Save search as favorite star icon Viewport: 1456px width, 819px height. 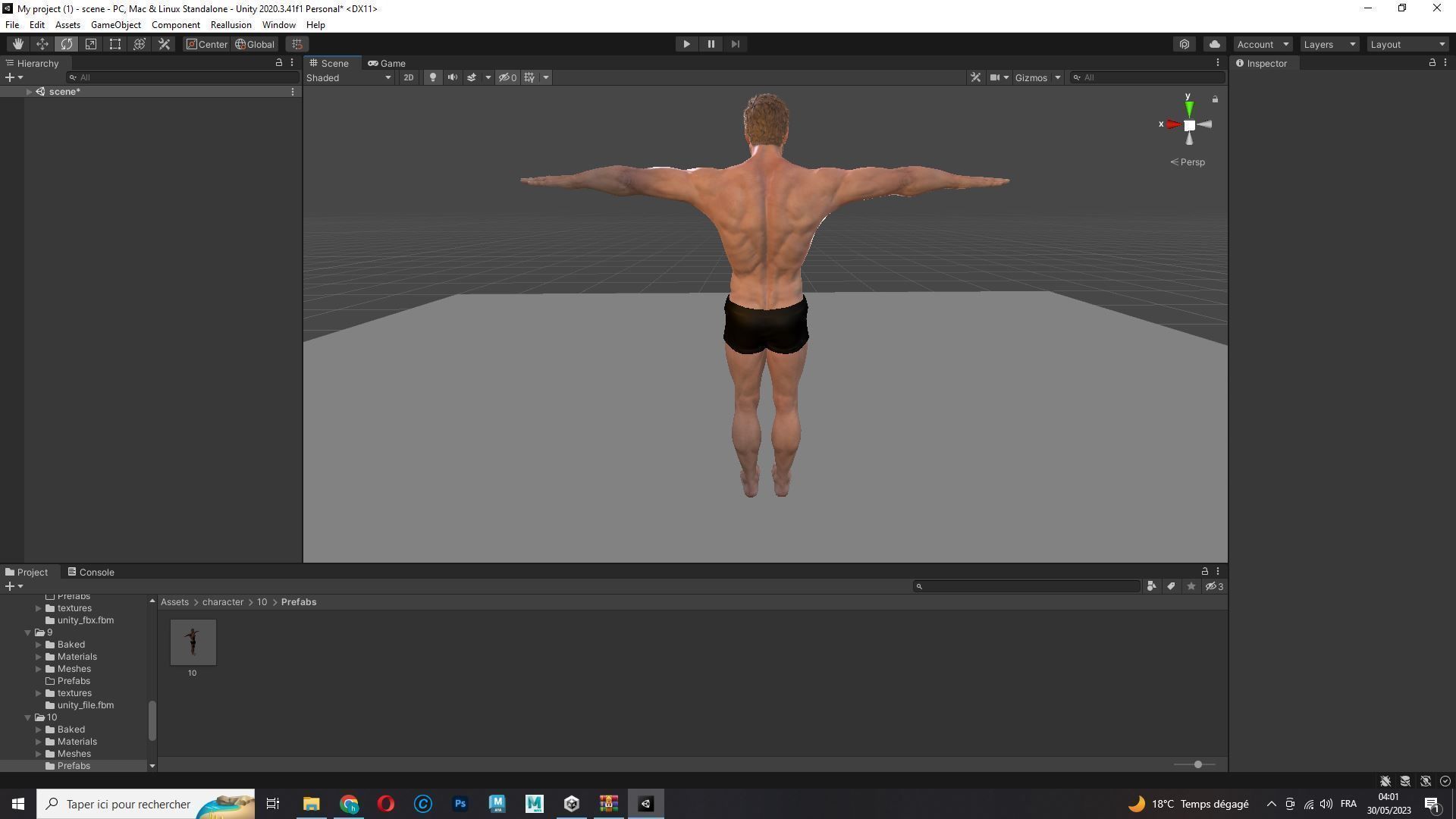click(x=1191, y=586)
